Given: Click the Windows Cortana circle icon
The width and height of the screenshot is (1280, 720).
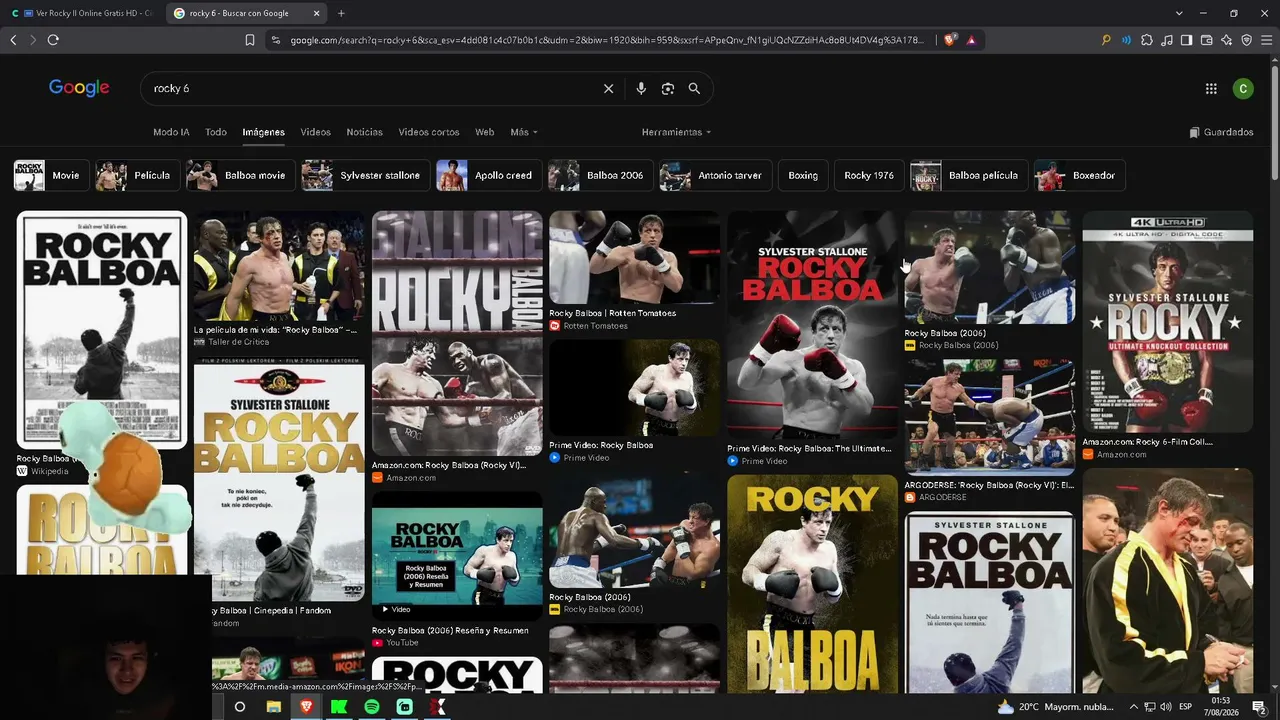Looking at the screenshot, I should (x=240, y=707).
